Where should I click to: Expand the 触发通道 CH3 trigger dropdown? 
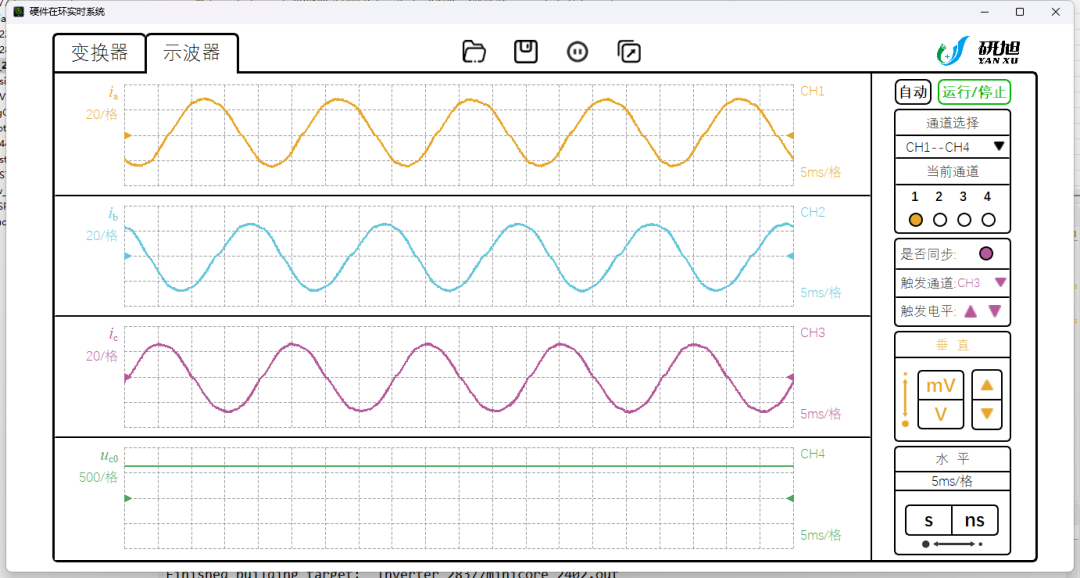pos(1000,282)
